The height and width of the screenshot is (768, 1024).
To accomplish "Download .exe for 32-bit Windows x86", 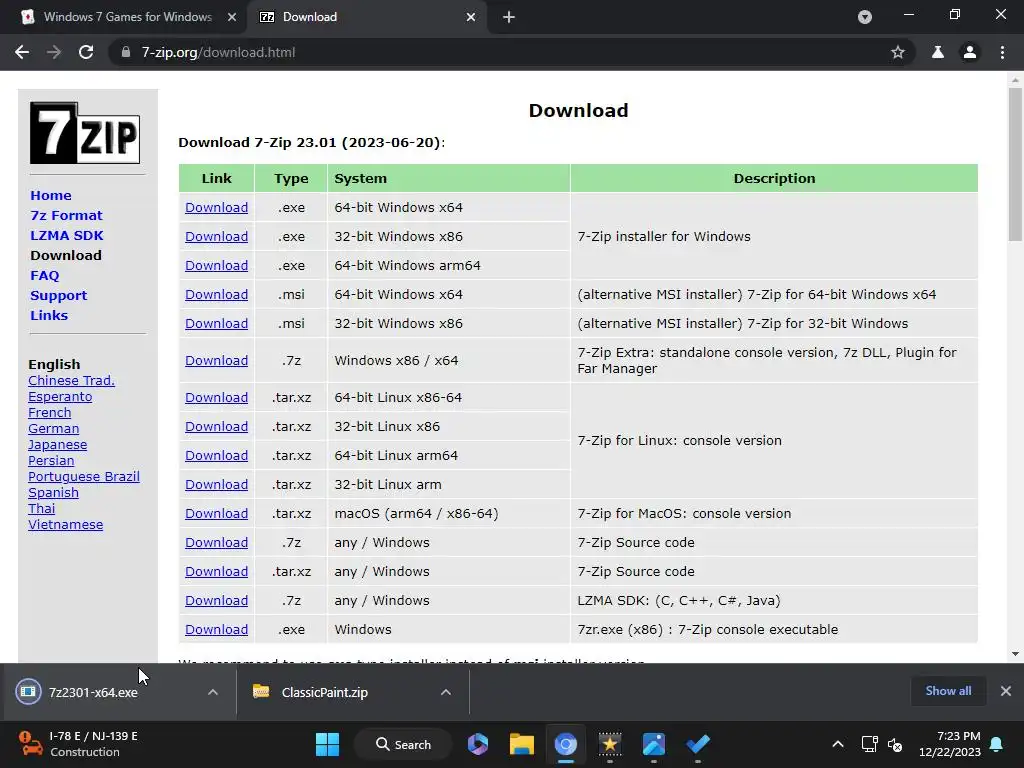I will click(x=216, y=236).
